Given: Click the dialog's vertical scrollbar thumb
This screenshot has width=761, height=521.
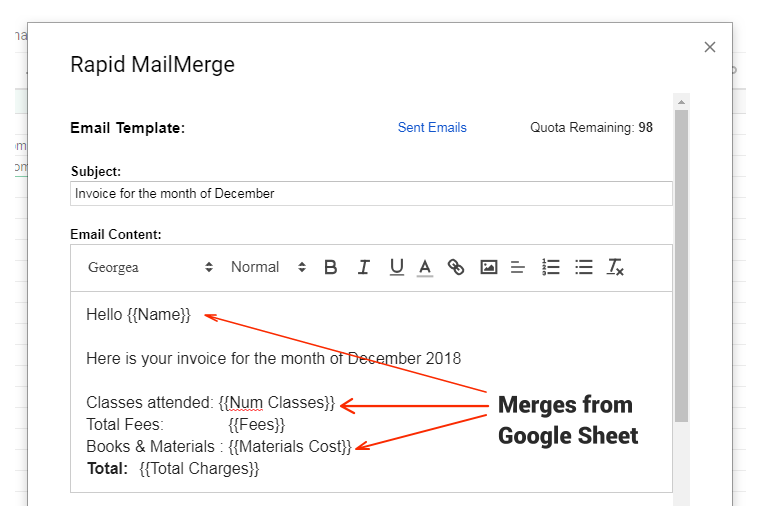Looking at the screenshot, I should click(x=681, y=266).
